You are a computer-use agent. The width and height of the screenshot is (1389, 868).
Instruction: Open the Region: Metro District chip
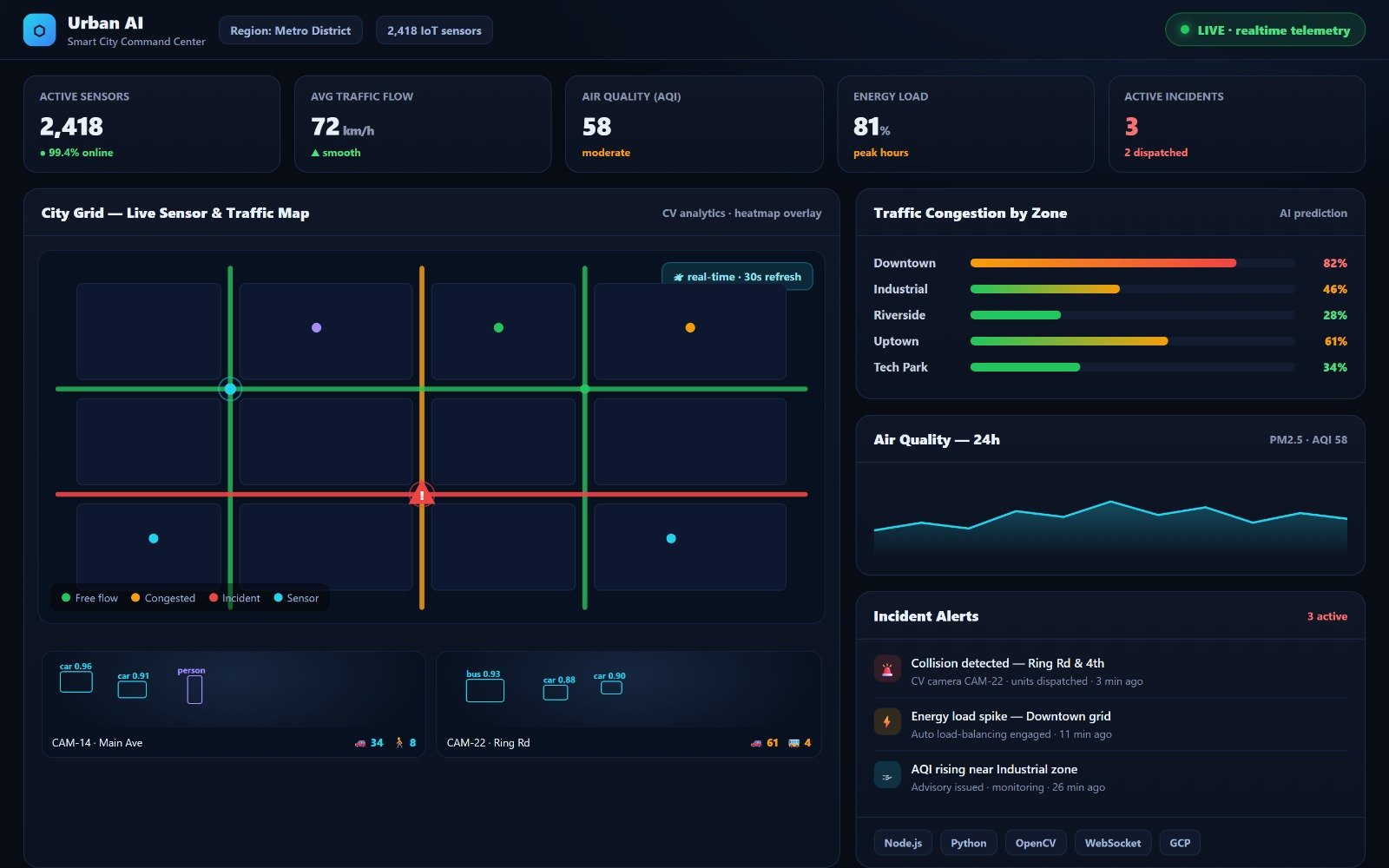pos(291,30)
